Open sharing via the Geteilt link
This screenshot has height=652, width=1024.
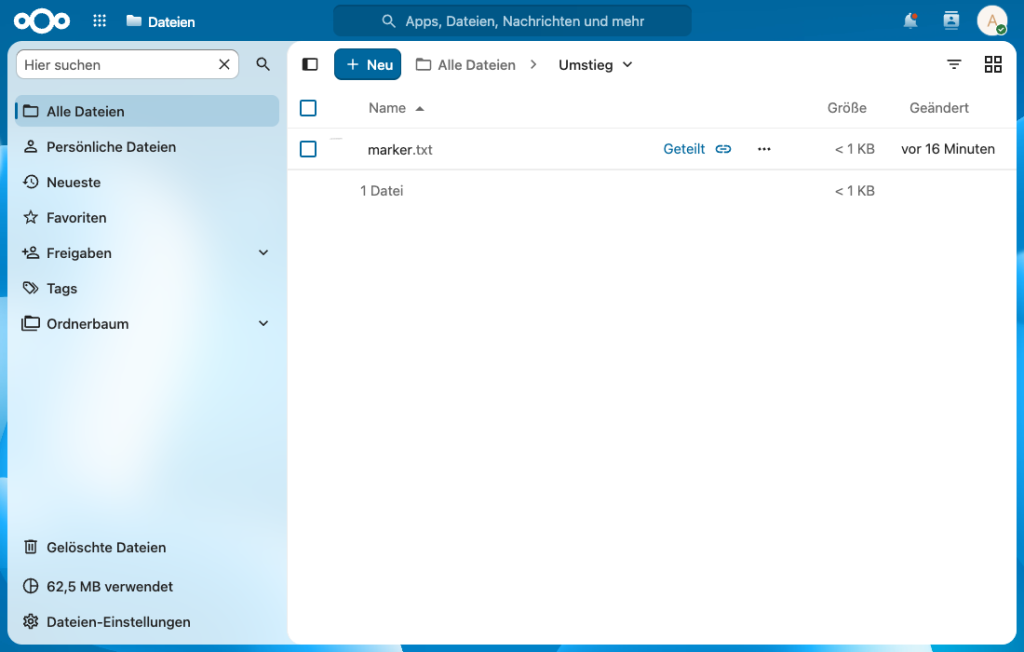click(697, 149)
